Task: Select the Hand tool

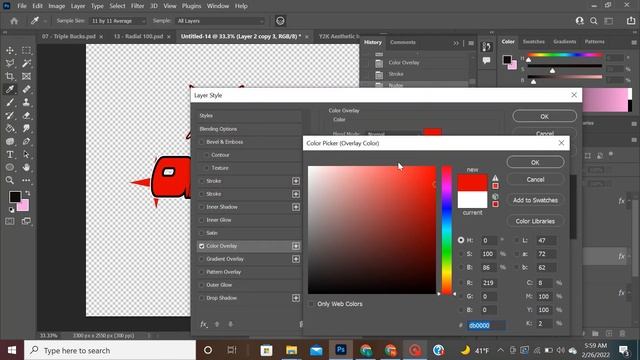Action: coord(26,167)
